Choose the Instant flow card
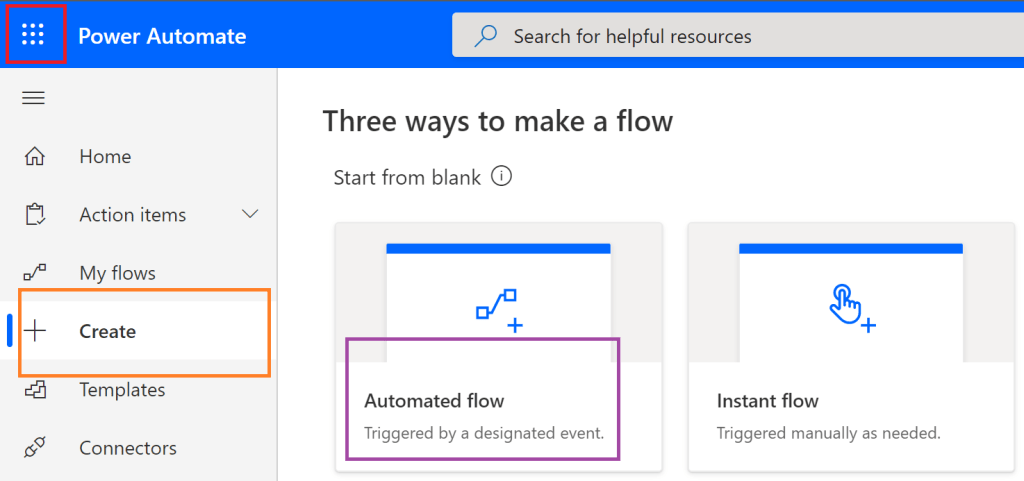 pyautogui.click(x=850, y=346)
